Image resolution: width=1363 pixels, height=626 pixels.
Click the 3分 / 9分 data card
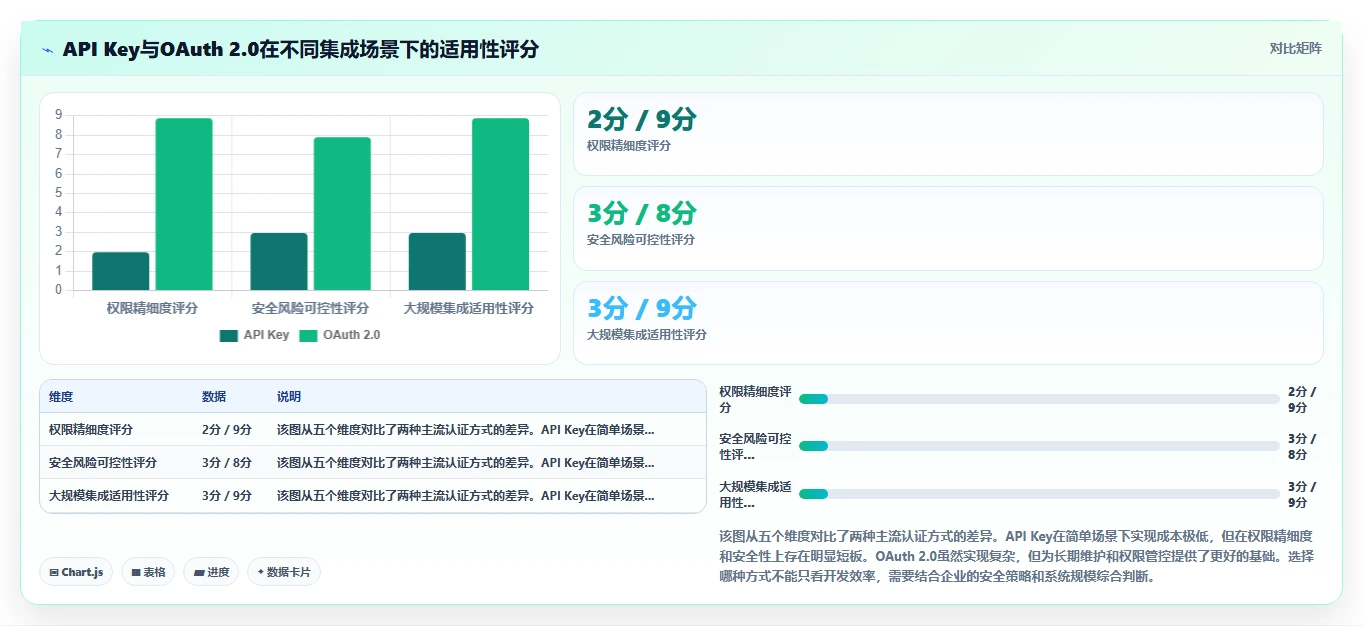948,323
